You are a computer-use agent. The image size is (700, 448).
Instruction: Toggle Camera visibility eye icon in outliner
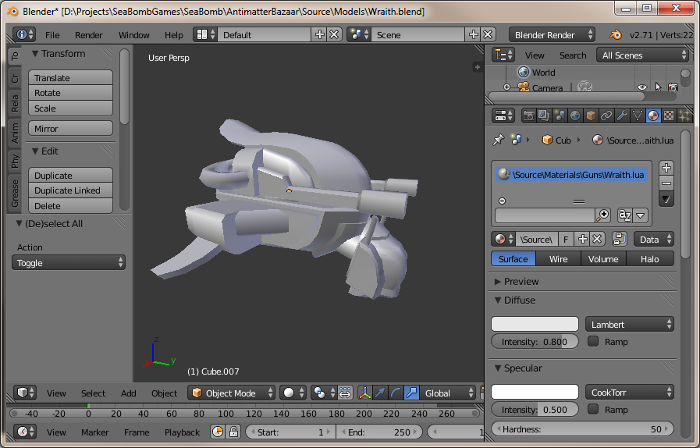click(x=642, y=87)
